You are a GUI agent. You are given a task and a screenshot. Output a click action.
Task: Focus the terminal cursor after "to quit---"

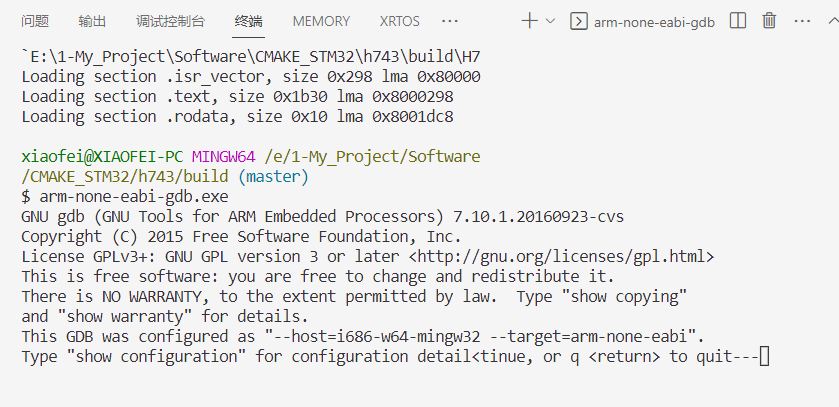point(764,356)
